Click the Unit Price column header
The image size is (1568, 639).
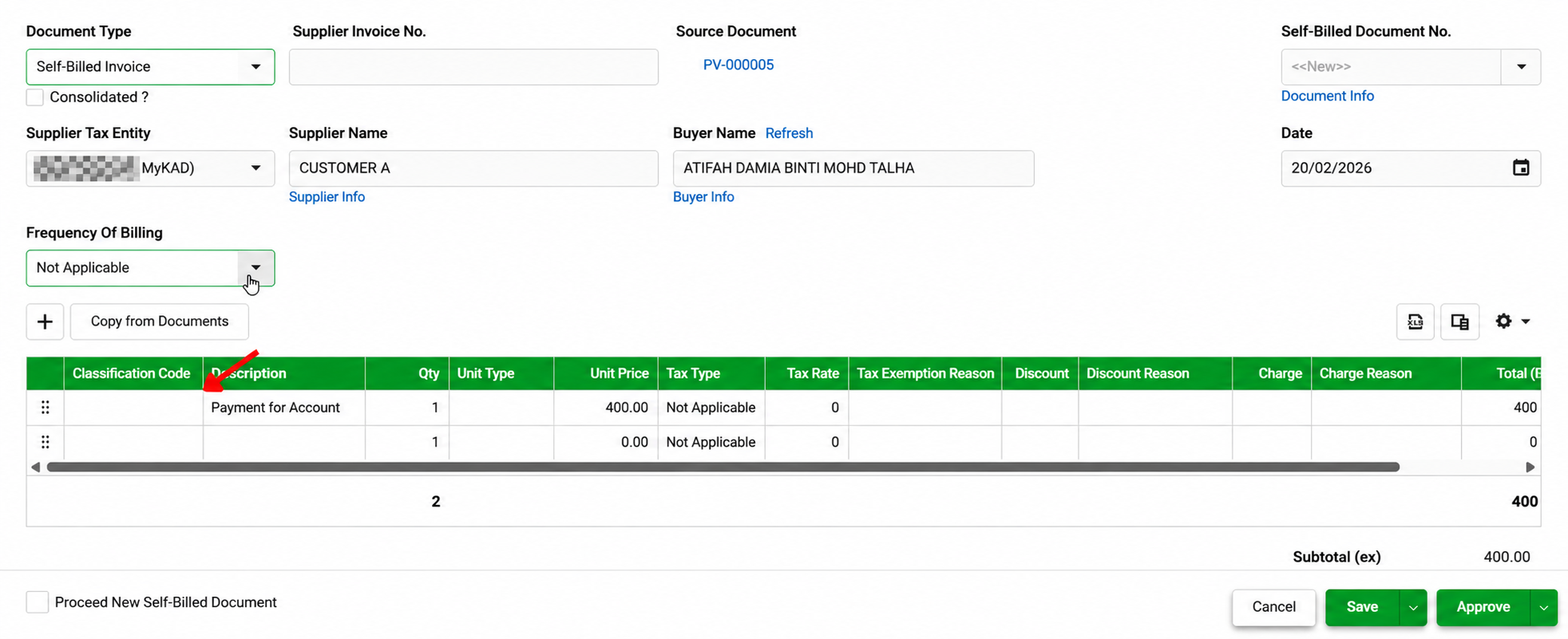click(606, 373)
